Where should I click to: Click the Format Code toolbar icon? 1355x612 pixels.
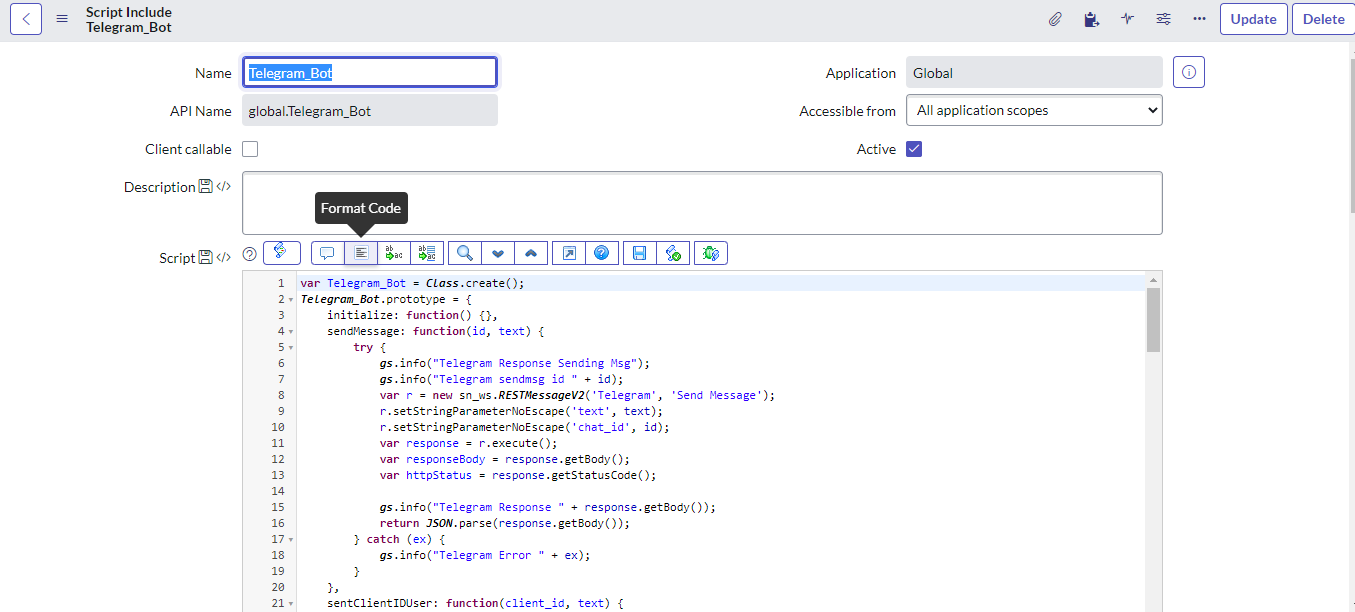point(361,253)
